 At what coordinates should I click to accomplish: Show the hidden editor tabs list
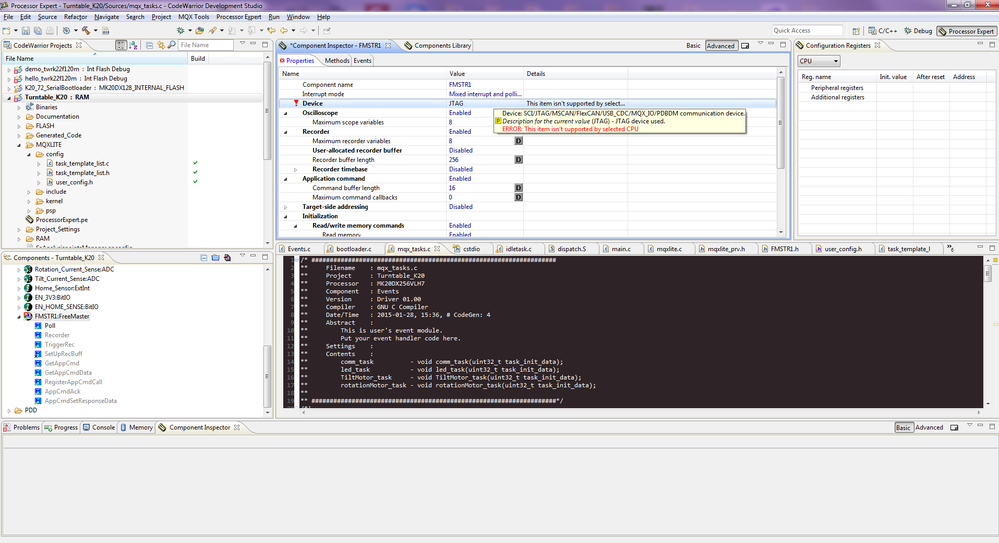[x=950, y=249]
